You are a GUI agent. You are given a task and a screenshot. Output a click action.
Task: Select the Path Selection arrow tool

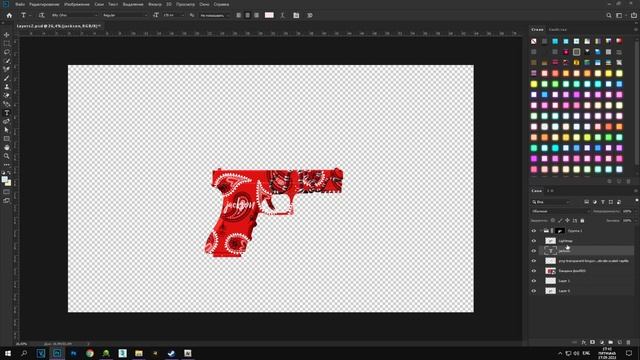[x=7, y=130]
